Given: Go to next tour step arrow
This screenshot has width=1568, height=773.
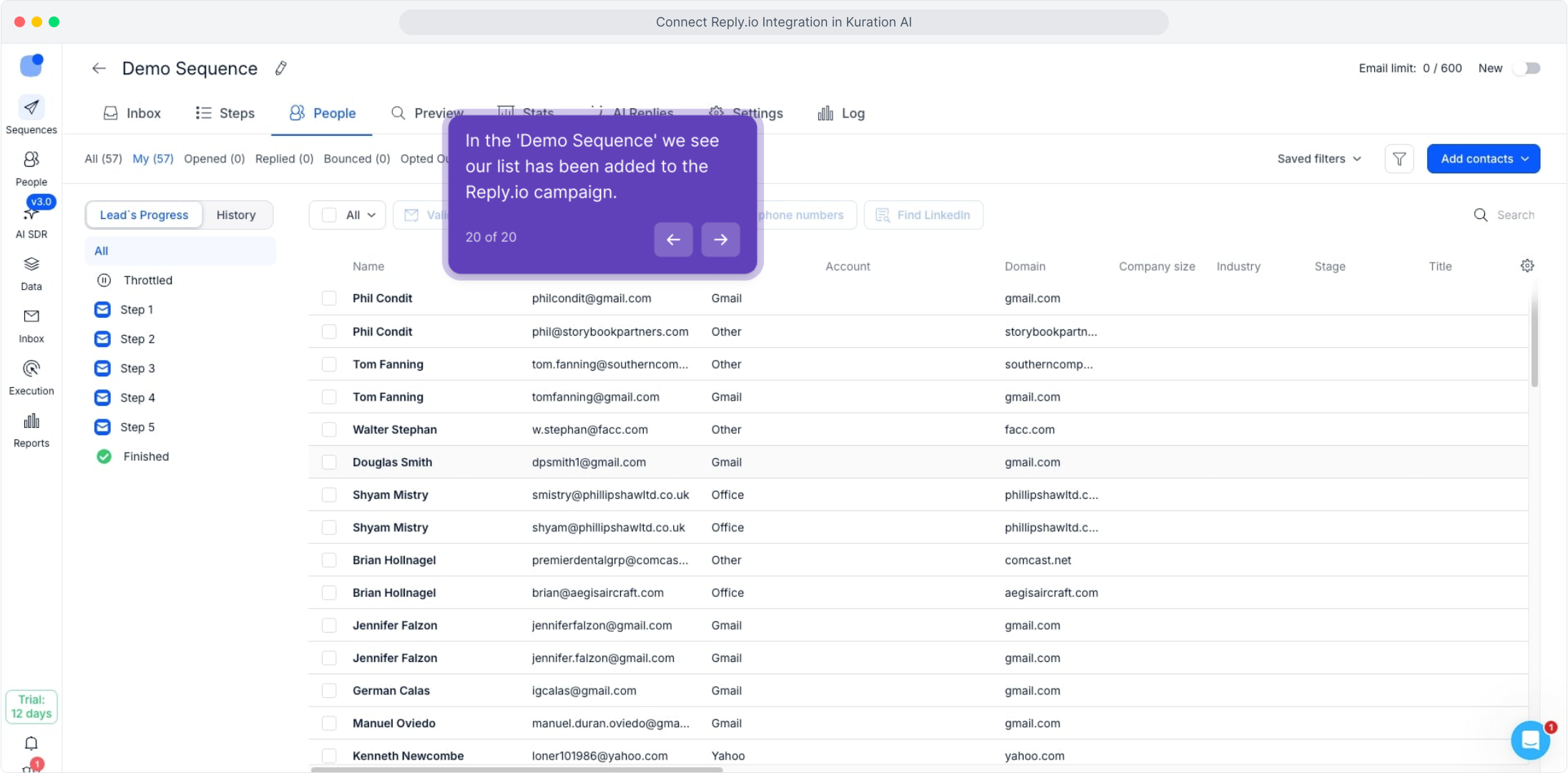Looking at the screenshot, I should point(720,240).
